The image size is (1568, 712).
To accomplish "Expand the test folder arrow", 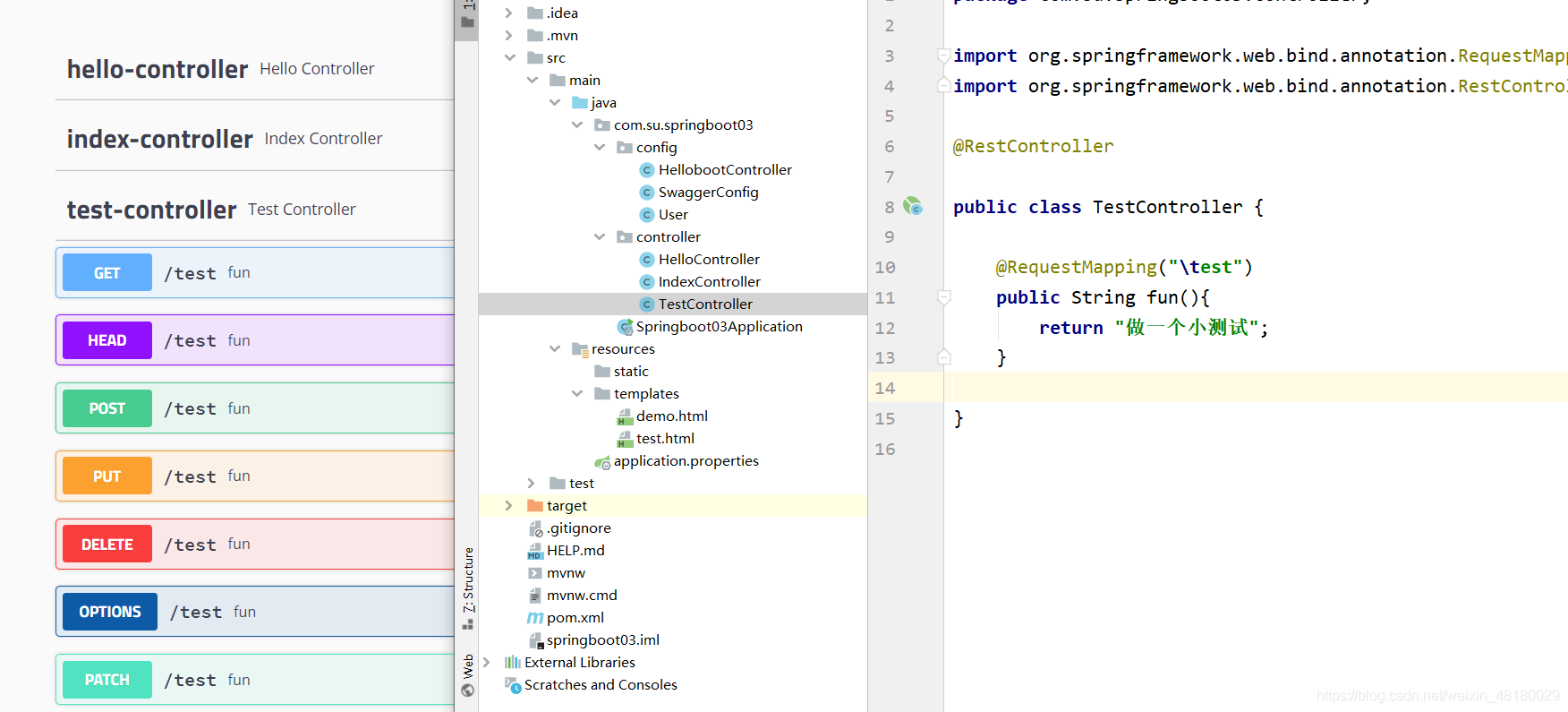I will pos(531,483).
